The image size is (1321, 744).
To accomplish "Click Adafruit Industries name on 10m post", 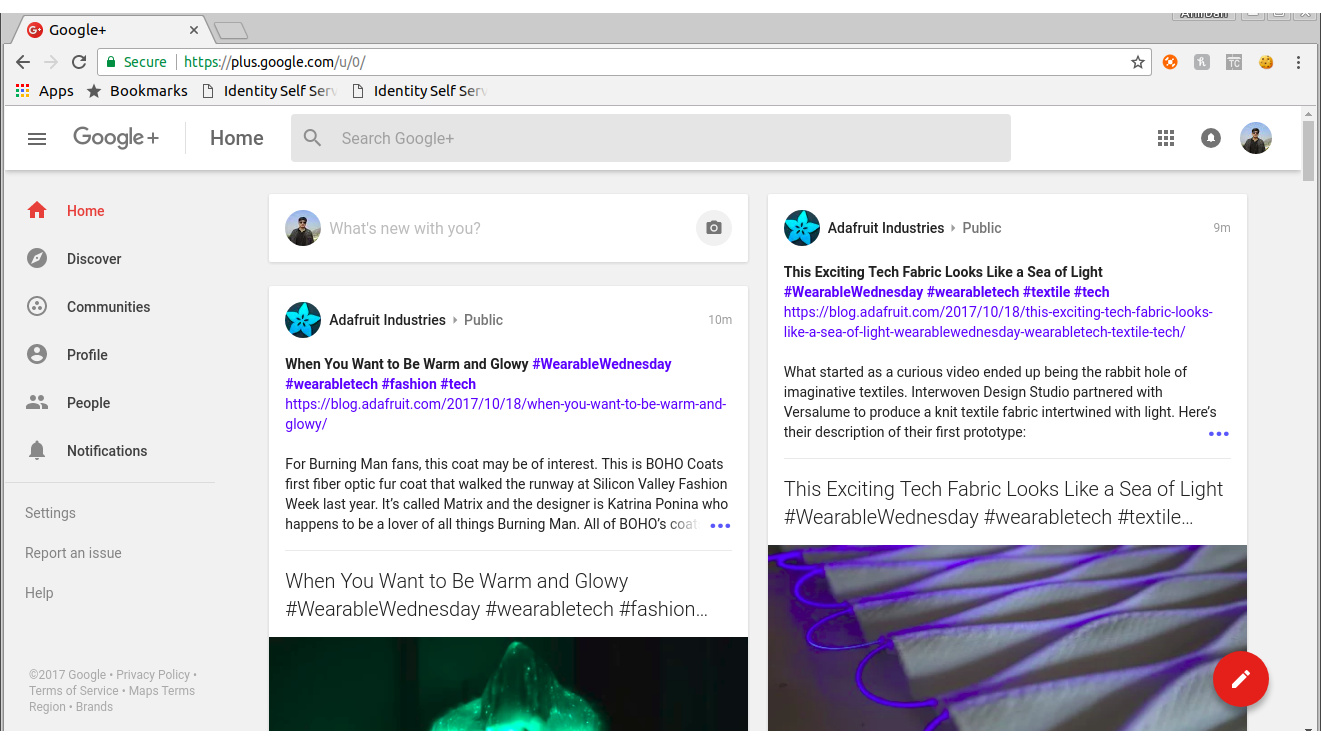I will pos(387,320).
